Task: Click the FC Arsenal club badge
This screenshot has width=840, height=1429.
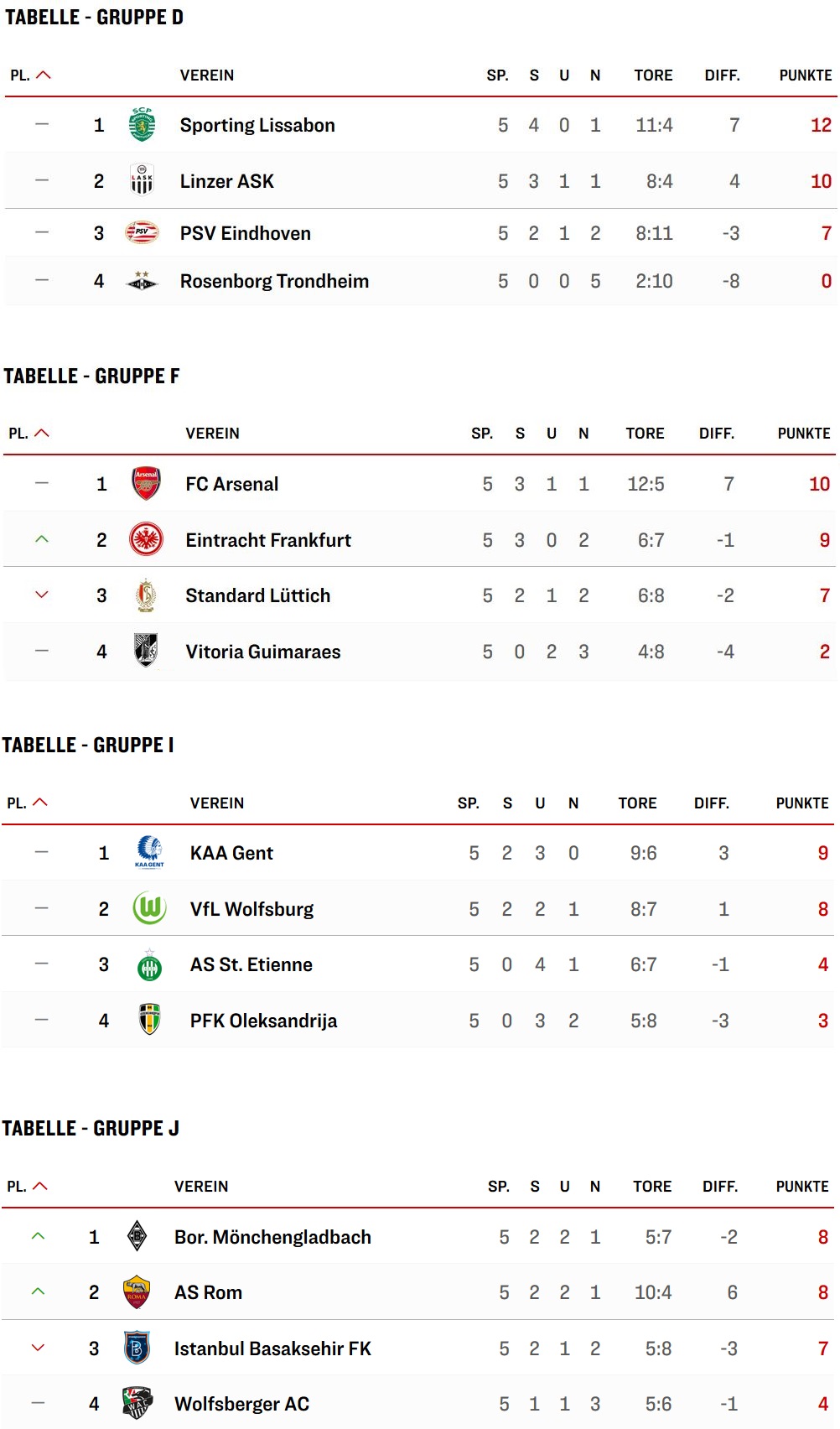Action: coord(147,484)
